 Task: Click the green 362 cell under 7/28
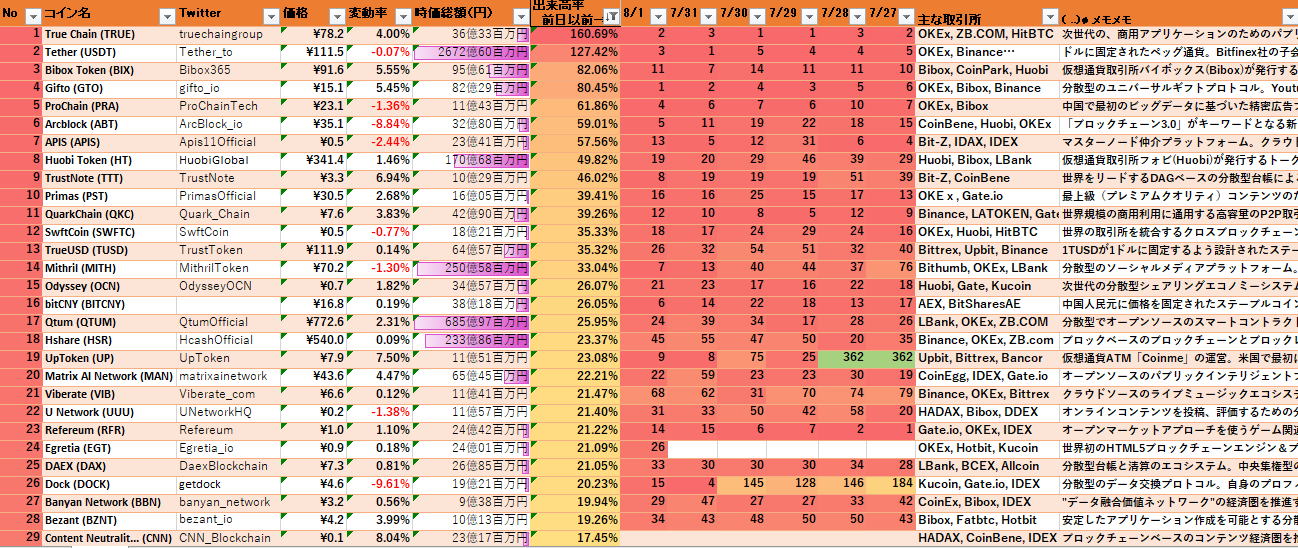(842, 358)
